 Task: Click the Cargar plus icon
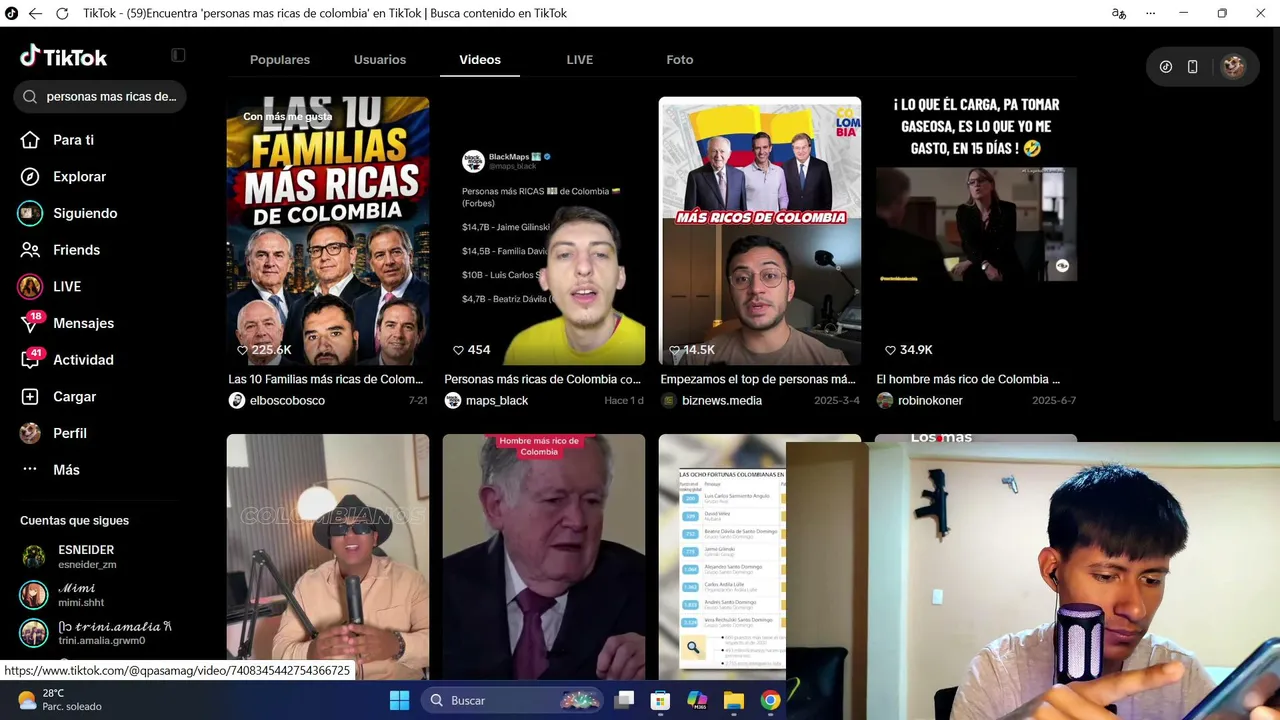pyautogui.click(x=30, y=397)
